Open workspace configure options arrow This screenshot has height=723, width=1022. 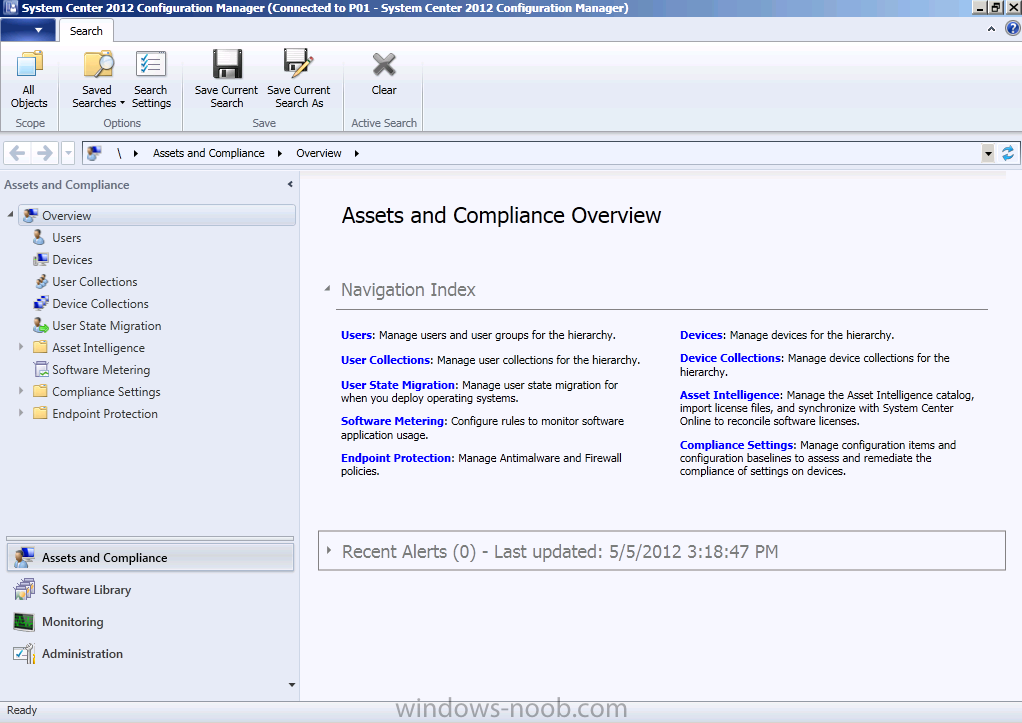pyautogui.click(x=291, y=685)
